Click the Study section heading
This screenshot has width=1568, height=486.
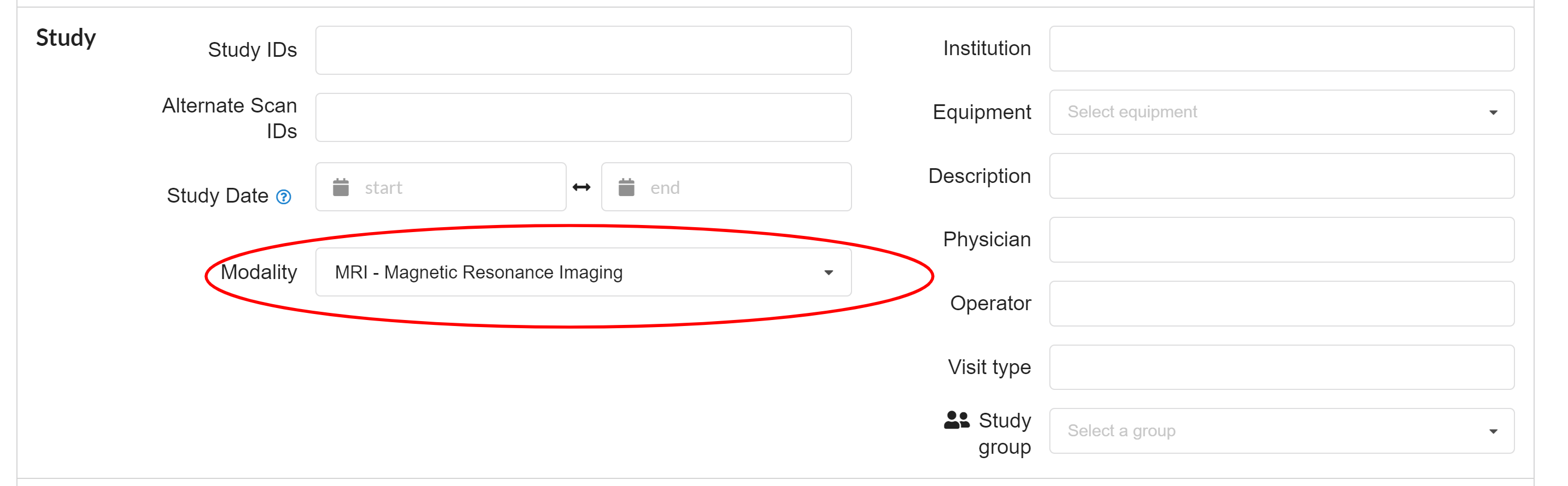[x=66, y=38]
